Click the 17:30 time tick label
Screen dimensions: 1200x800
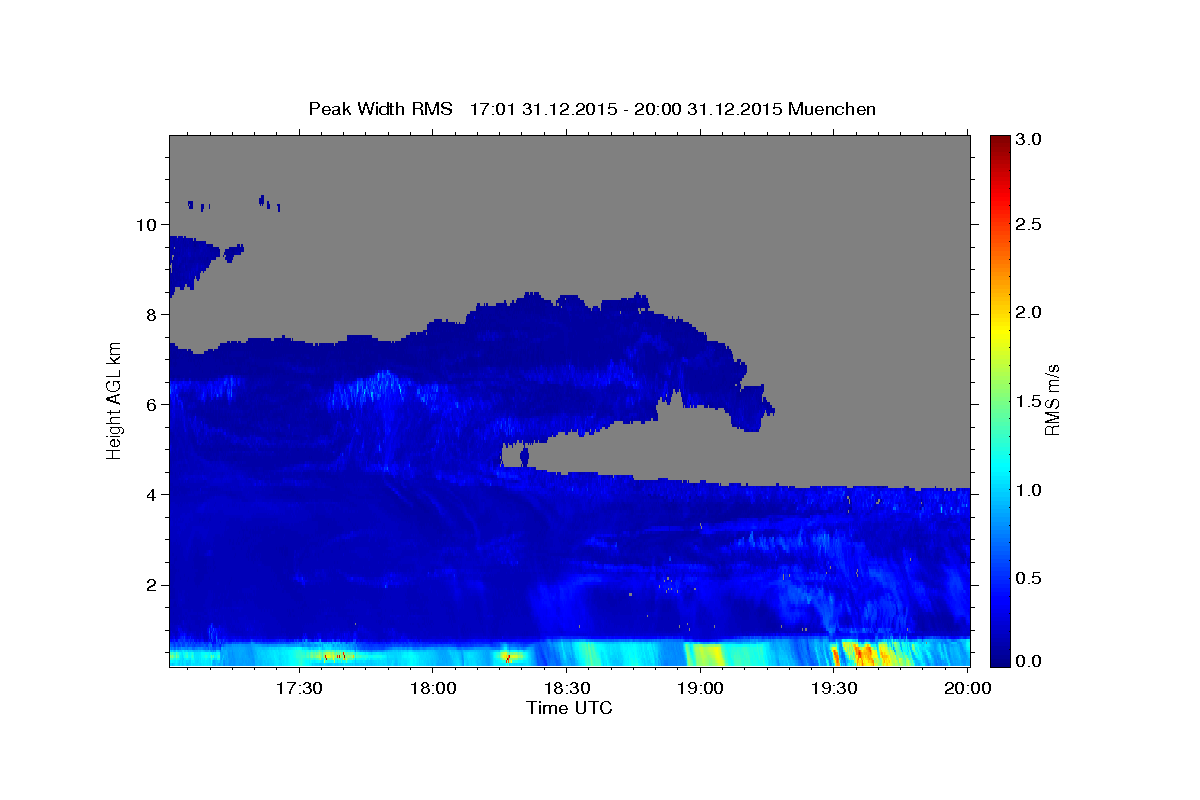(298, 689)
